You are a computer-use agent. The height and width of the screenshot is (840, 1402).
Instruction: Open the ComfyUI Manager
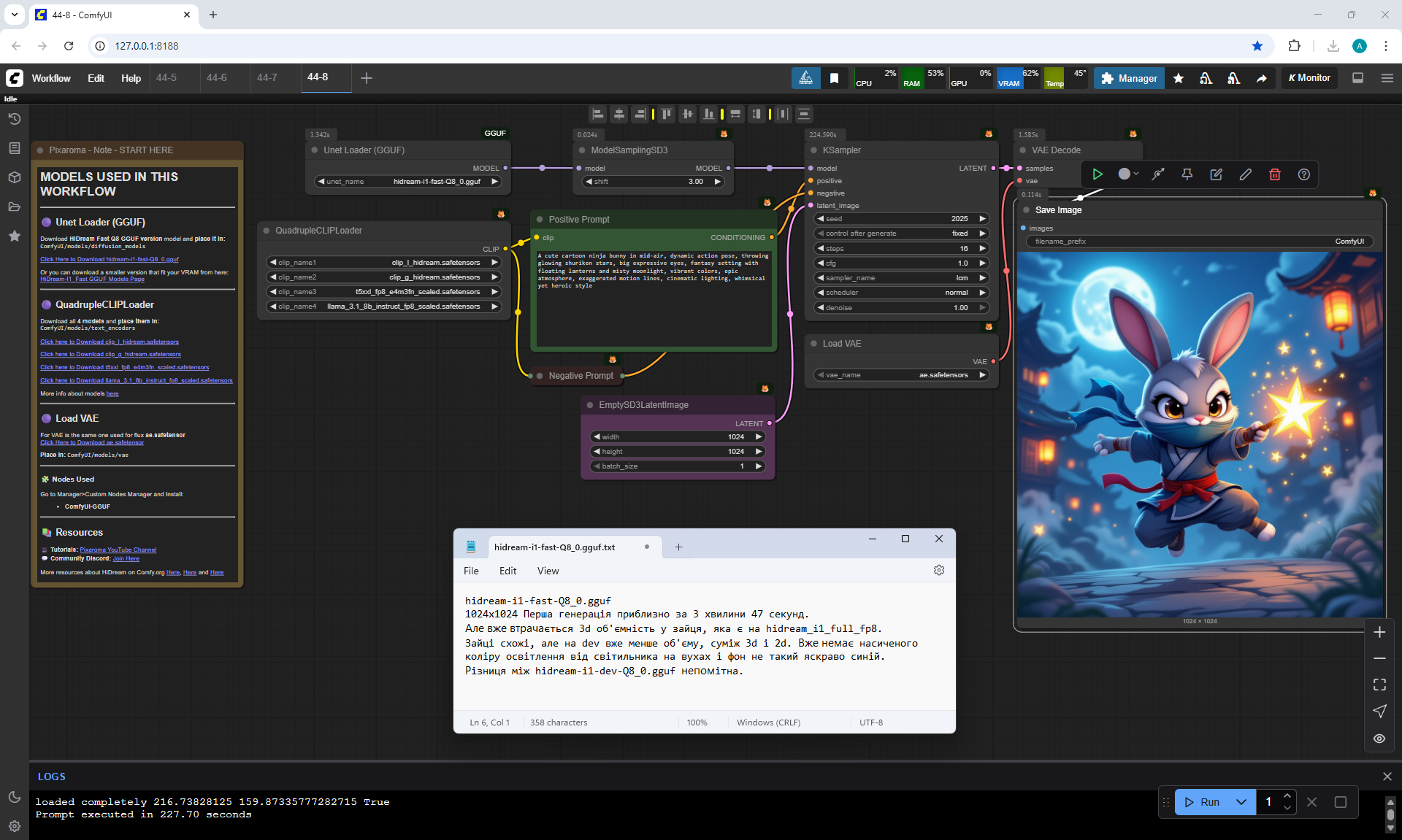(1129, 78)
